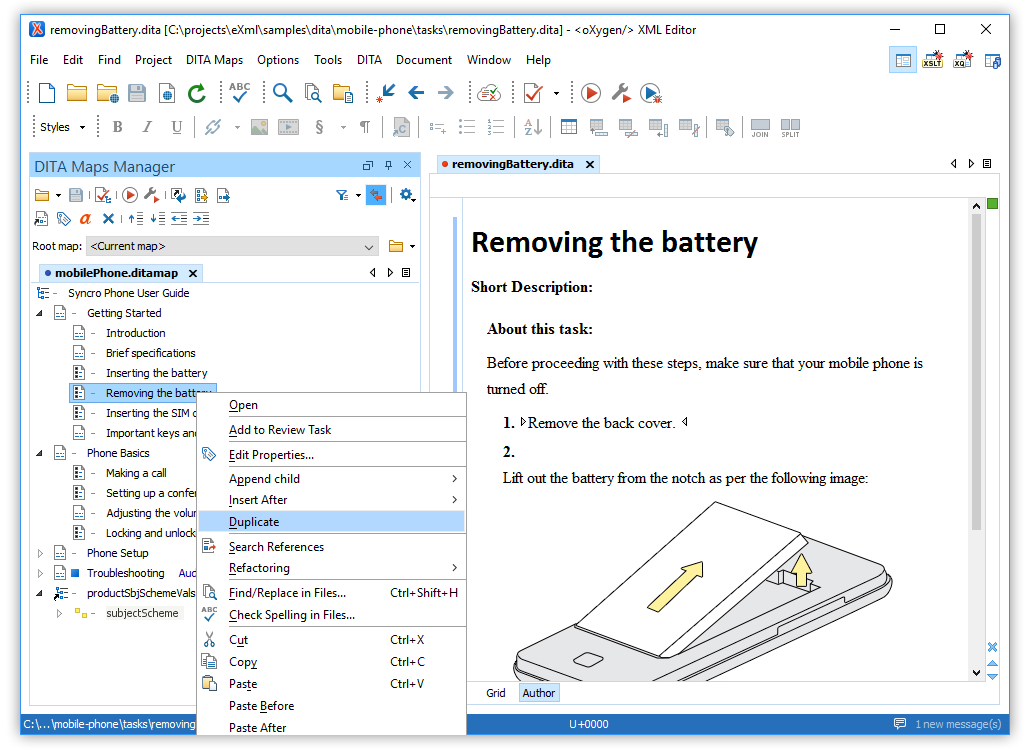Screen dimensions: 1030x750
Task: Collapse the Phone Basics node
Action: 39,453
